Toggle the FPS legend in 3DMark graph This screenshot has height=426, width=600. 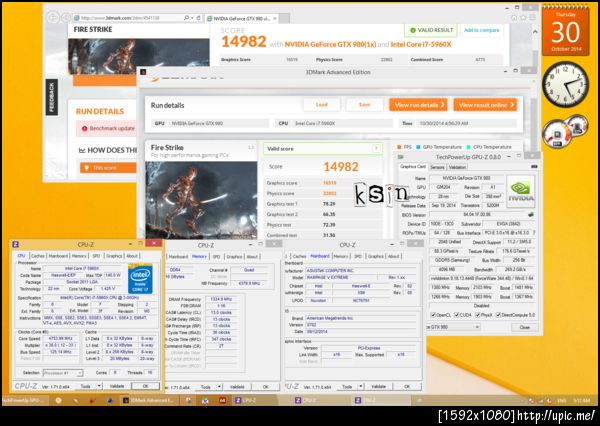tap(404, 147)
